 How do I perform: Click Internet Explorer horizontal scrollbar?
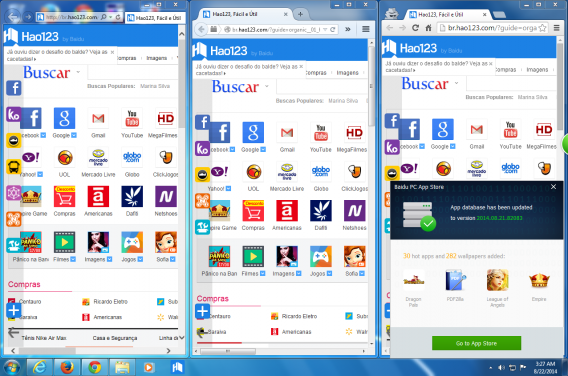[91, 351]
